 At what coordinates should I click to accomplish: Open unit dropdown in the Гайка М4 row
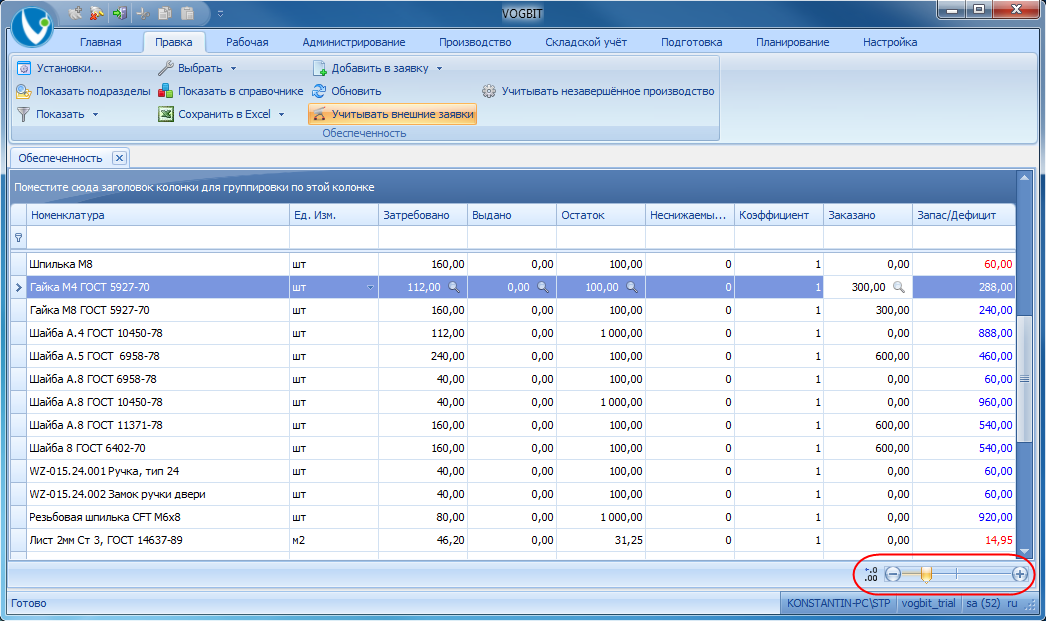pyautogui.click(x=370, y=287)
